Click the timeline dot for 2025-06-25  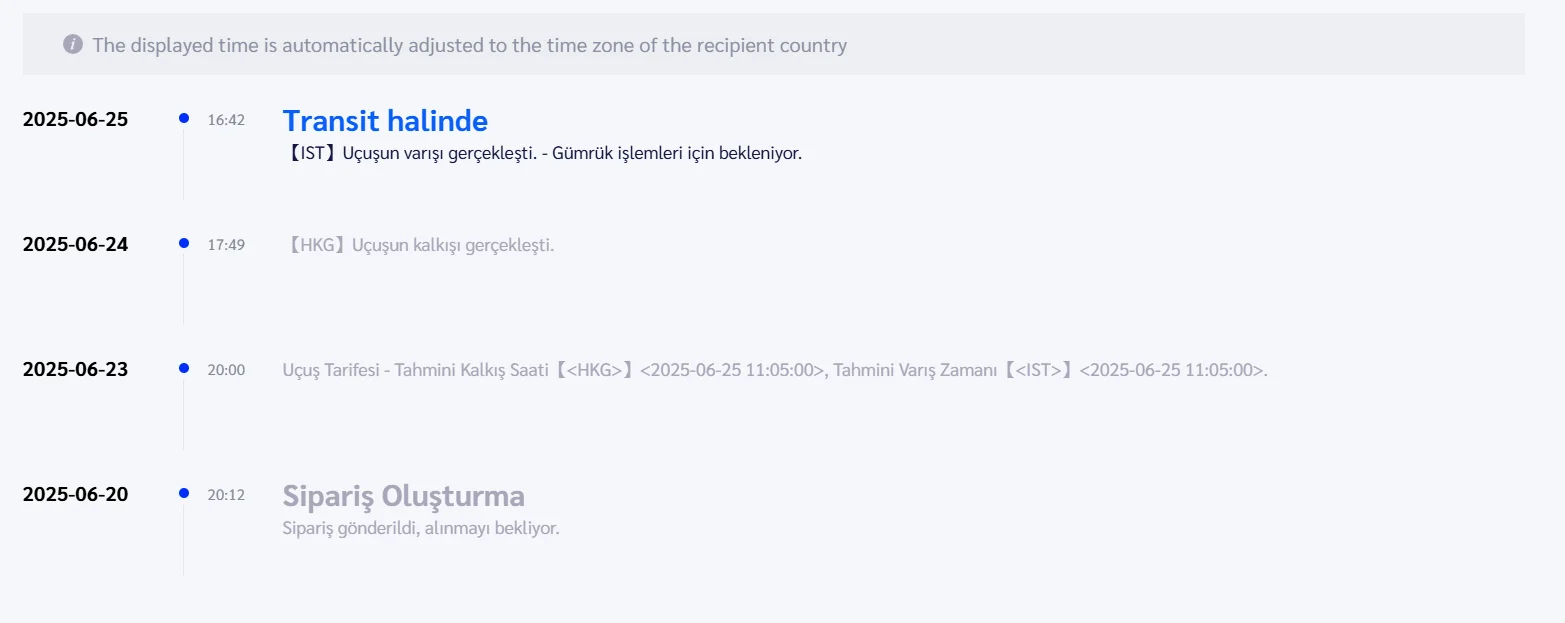184,118
